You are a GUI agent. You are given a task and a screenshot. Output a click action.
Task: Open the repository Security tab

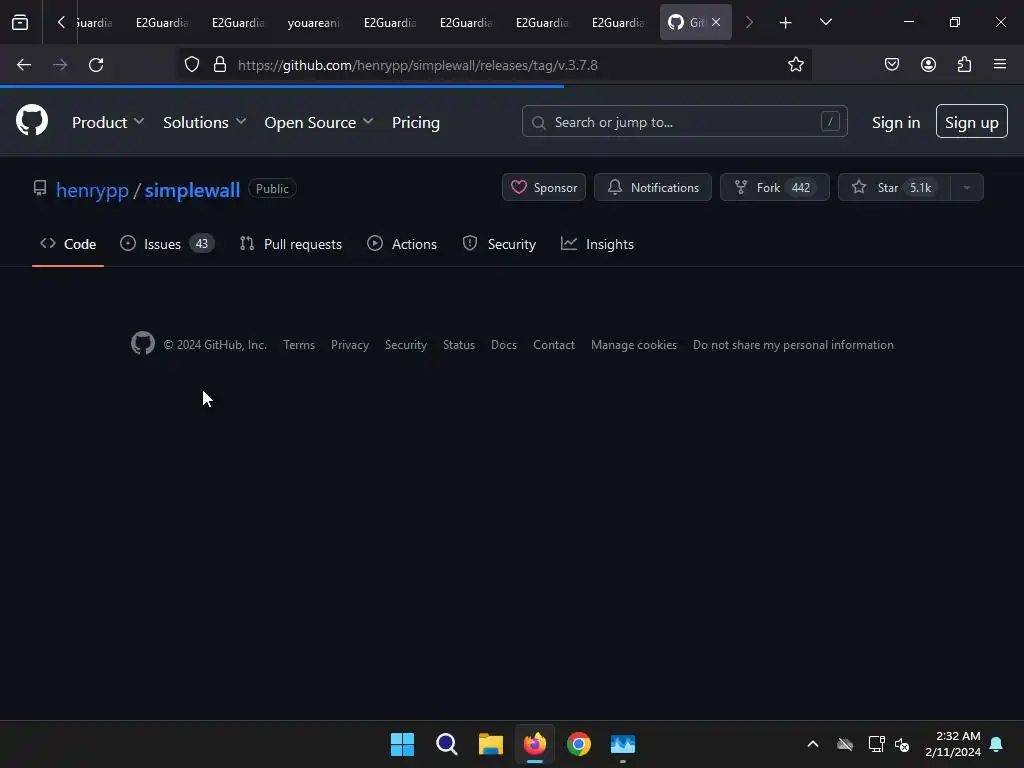pyautogui.click(x=499, y=244)
